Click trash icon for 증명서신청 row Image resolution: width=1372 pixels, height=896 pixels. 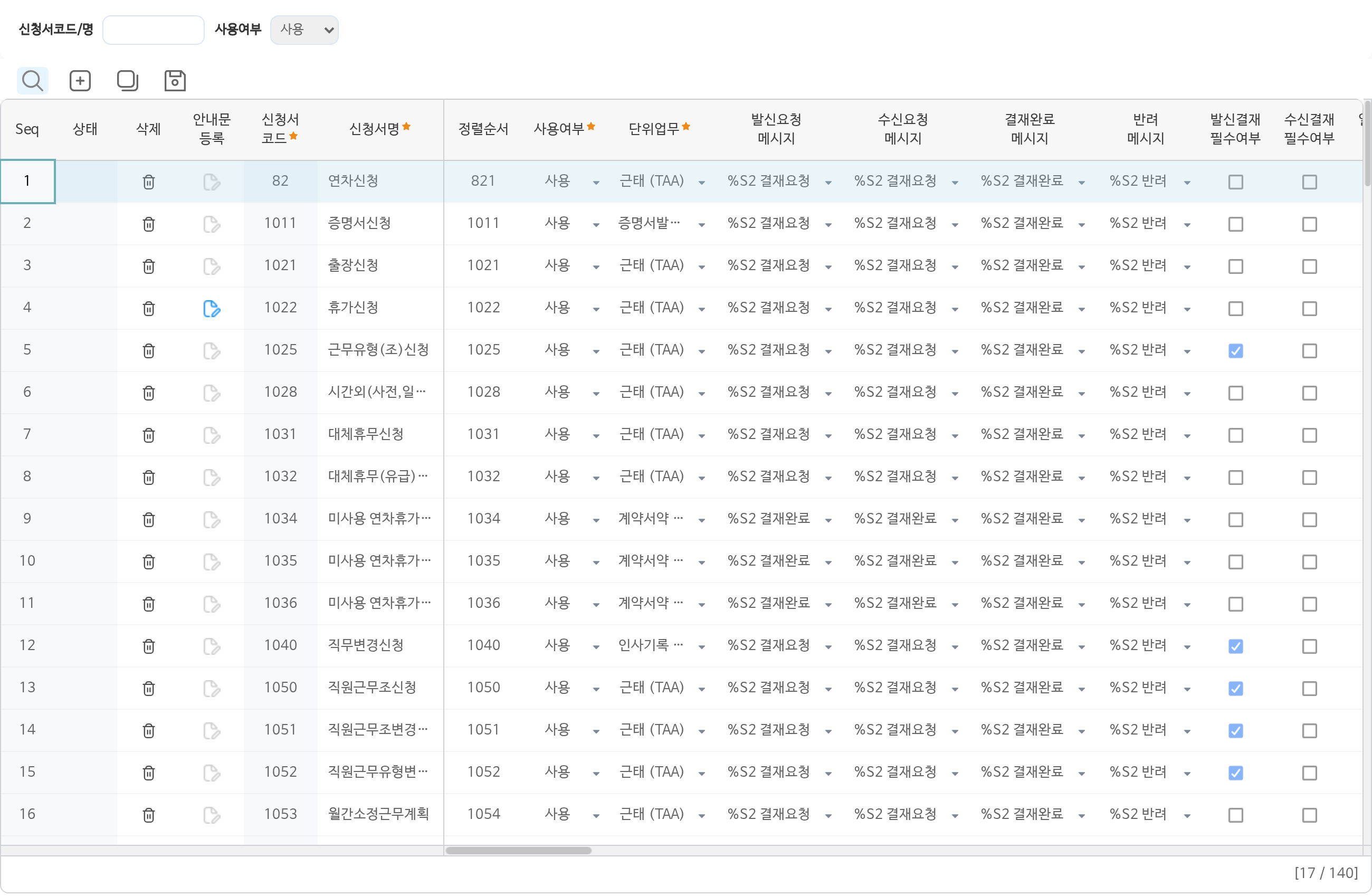pos(149,224)
